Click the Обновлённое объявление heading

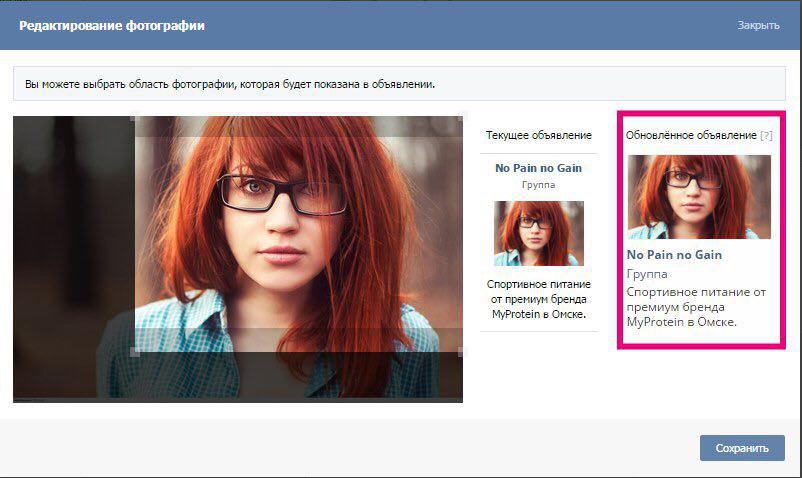[691, 135]
